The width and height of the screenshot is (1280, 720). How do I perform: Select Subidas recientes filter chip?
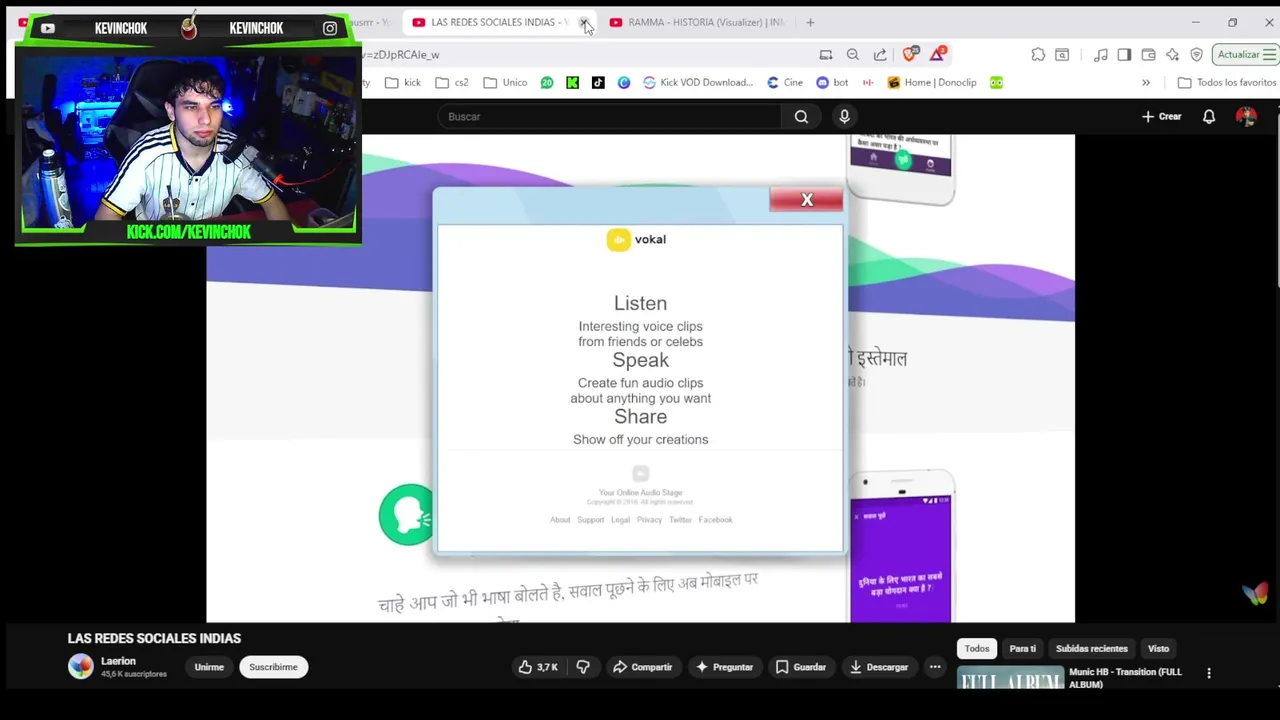1091,649
